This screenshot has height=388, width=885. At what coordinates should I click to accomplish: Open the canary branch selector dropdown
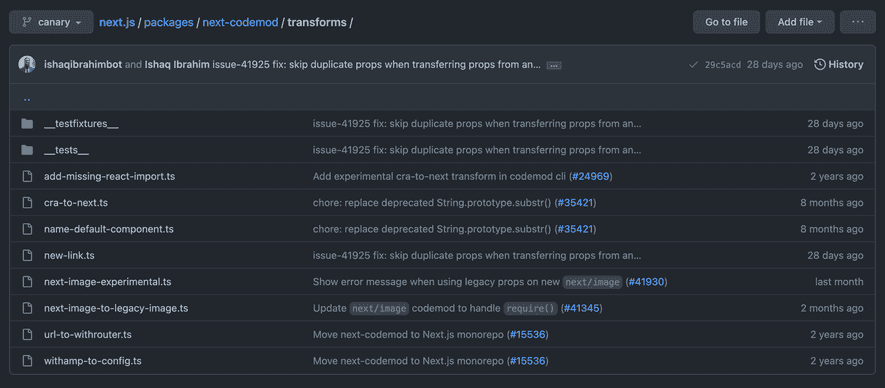click(51, 22)
